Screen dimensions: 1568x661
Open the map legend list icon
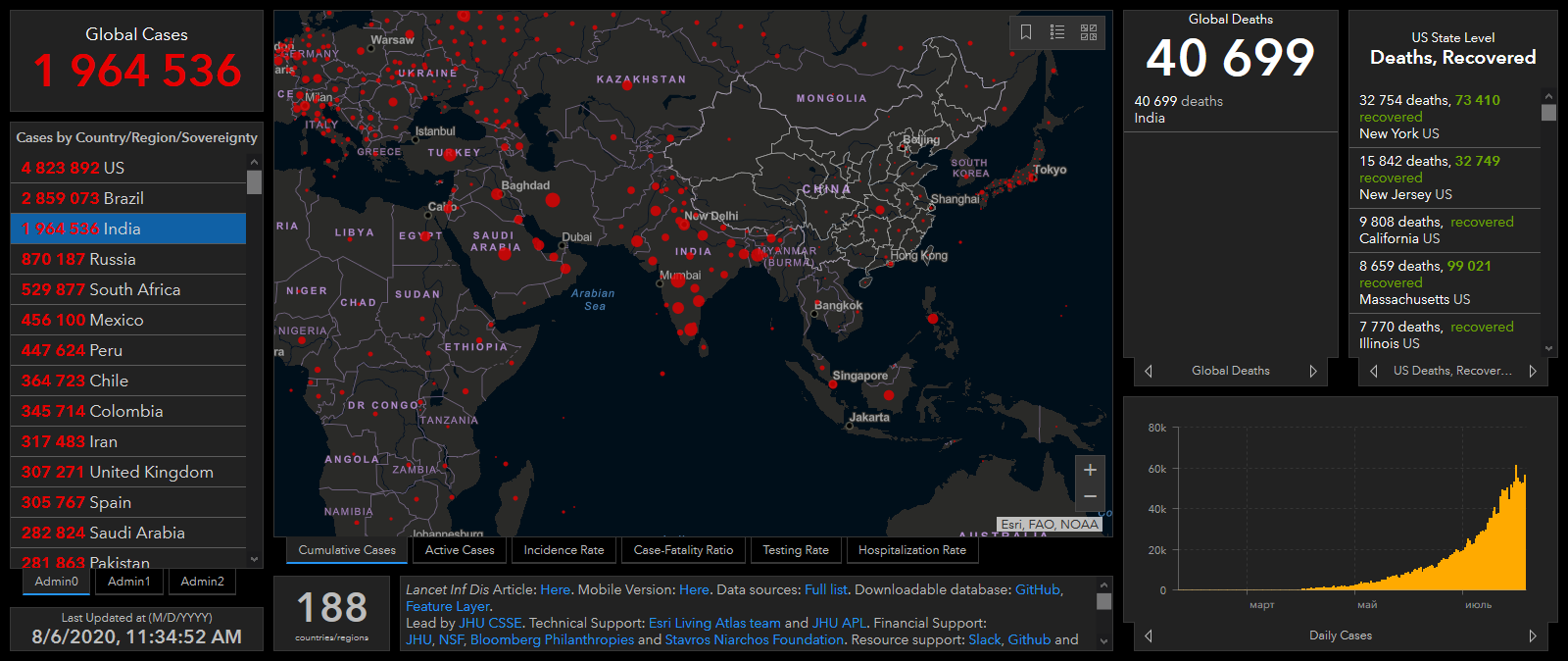(1057, 32)
